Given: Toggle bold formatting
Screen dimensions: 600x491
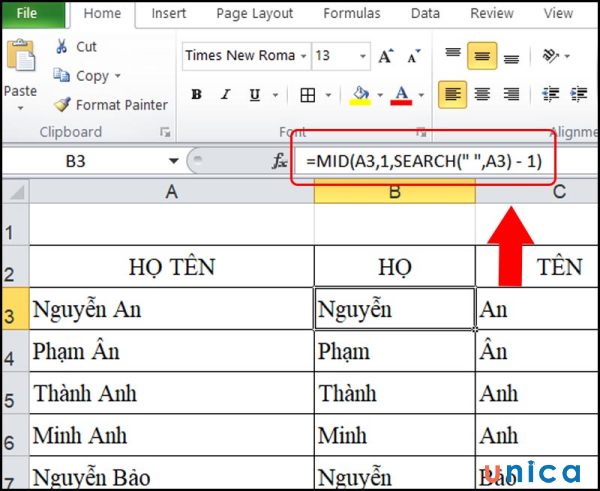Looking at the screenshot, I should pos(196,95).
